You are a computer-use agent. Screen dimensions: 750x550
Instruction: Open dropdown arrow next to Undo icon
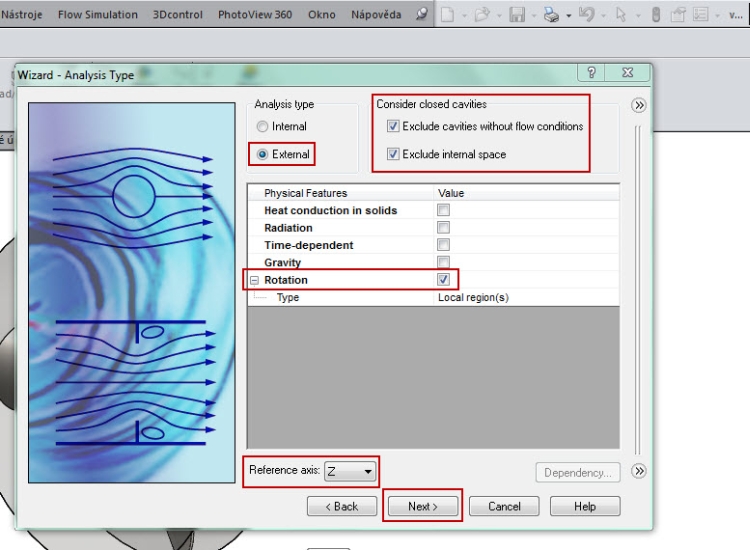[x=603, y=16]
